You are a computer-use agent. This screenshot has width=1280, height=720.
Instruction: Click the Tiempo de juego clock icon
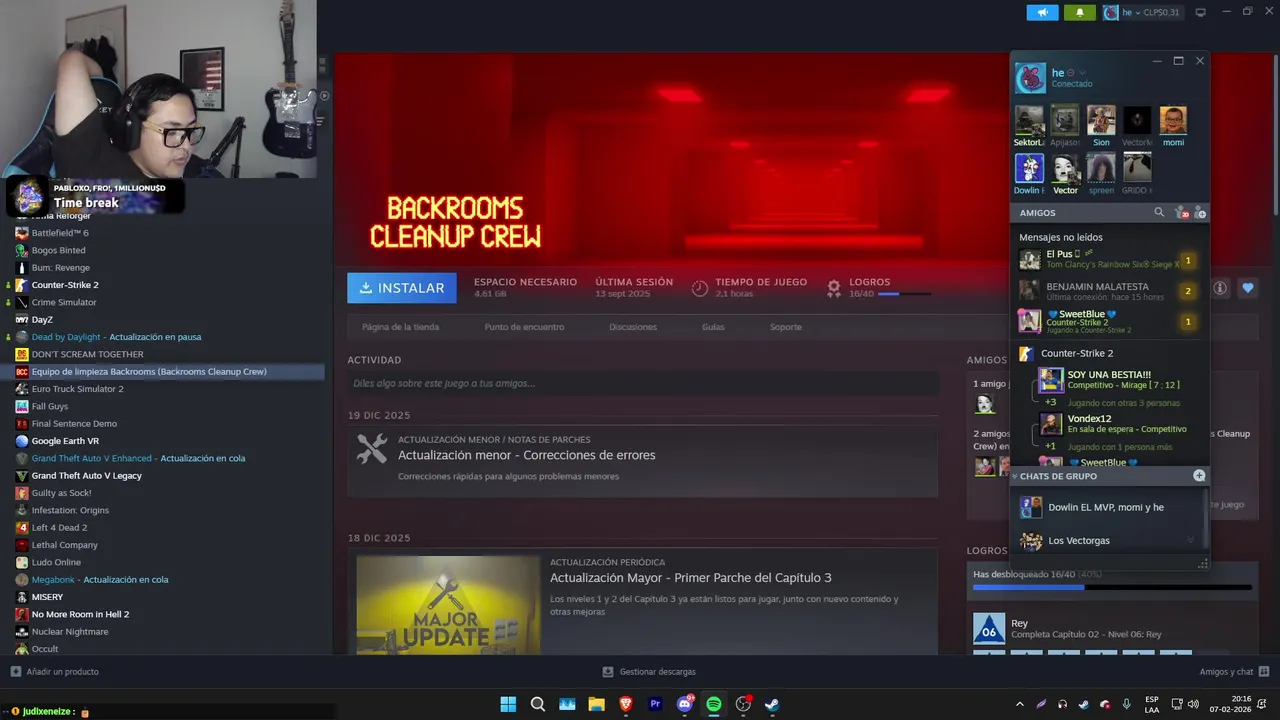point(699,288)
